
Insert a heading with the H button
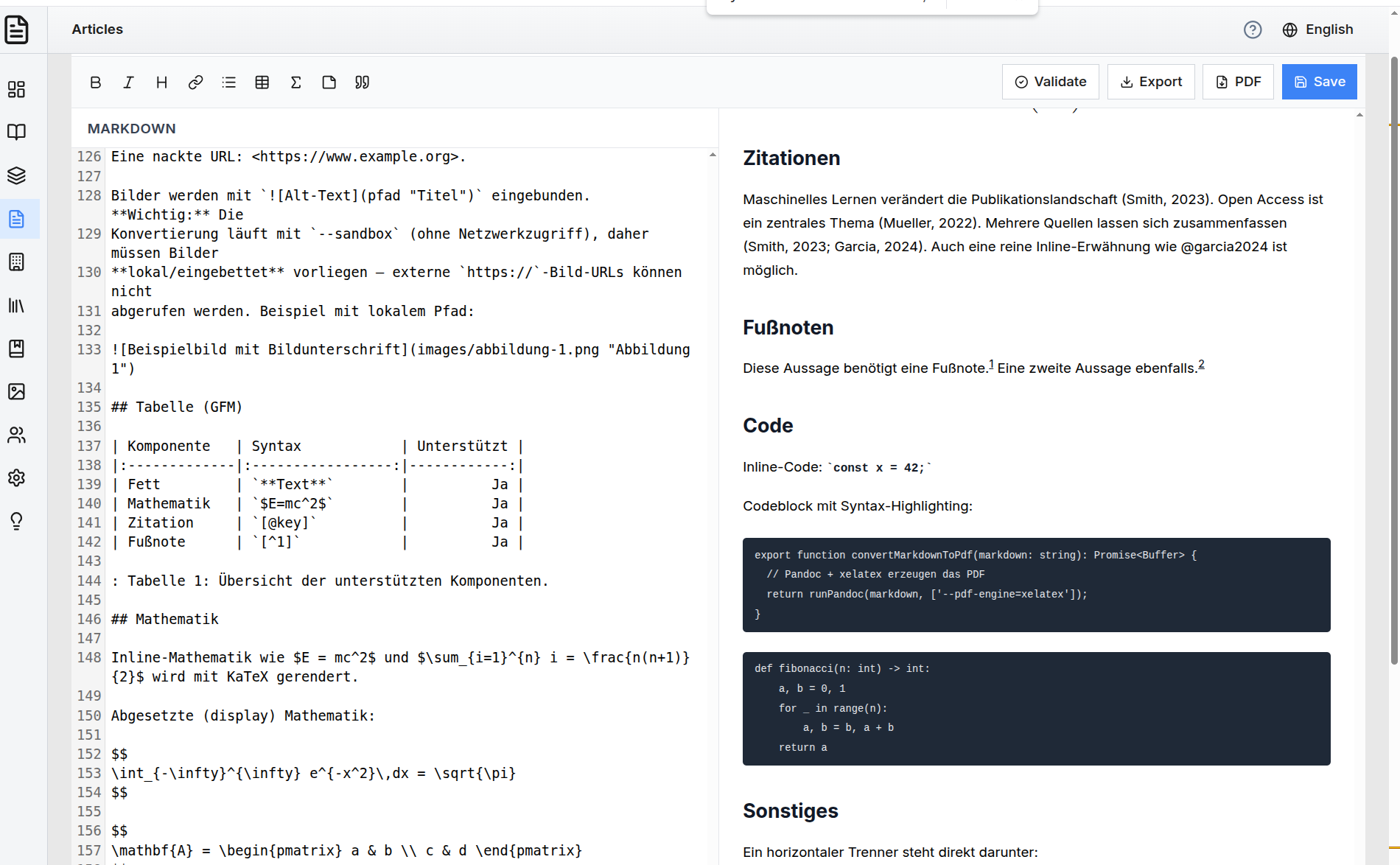pos(162,82)
